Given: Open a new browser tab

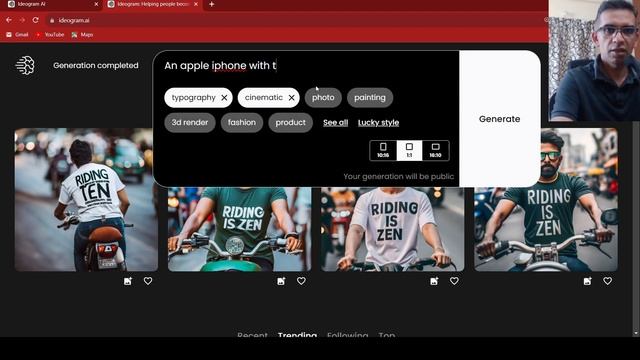Looking at the screenshot, I should 211,4.
